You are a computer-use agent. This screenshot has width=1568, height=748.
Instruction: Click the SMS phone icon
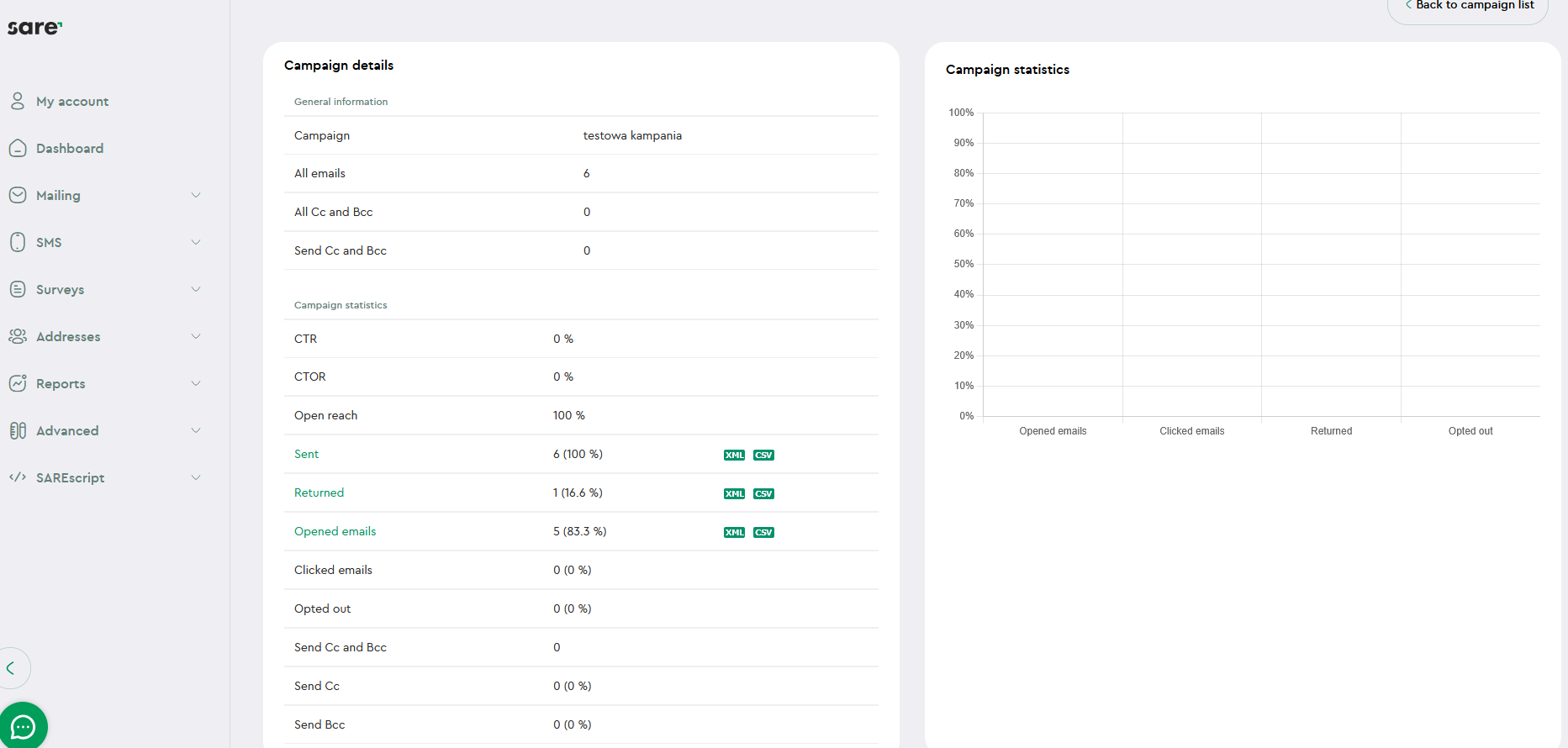tap(18, 242)
